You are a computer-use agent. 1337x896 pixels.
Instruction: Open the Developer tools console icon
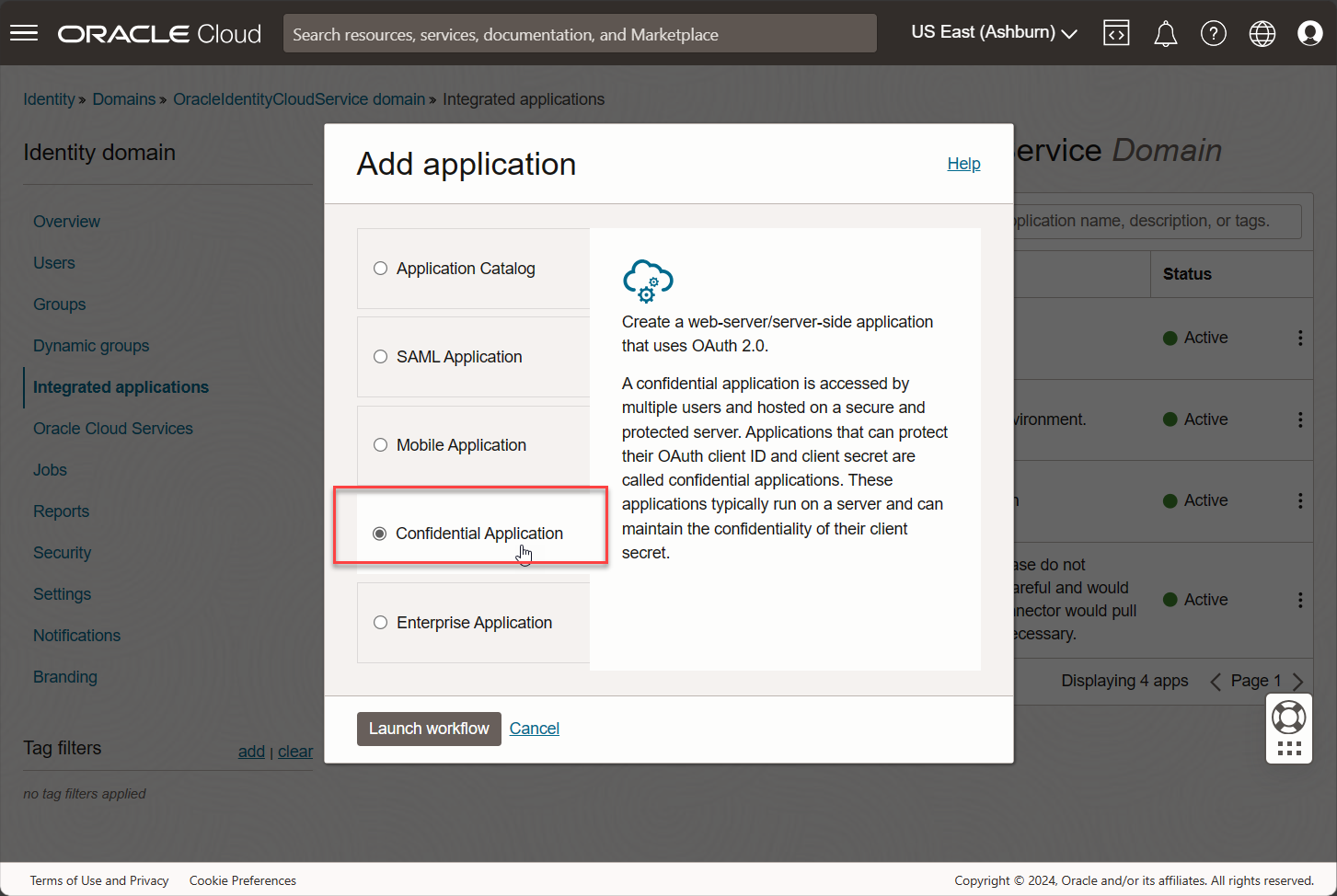click(x=1116, y=32)
